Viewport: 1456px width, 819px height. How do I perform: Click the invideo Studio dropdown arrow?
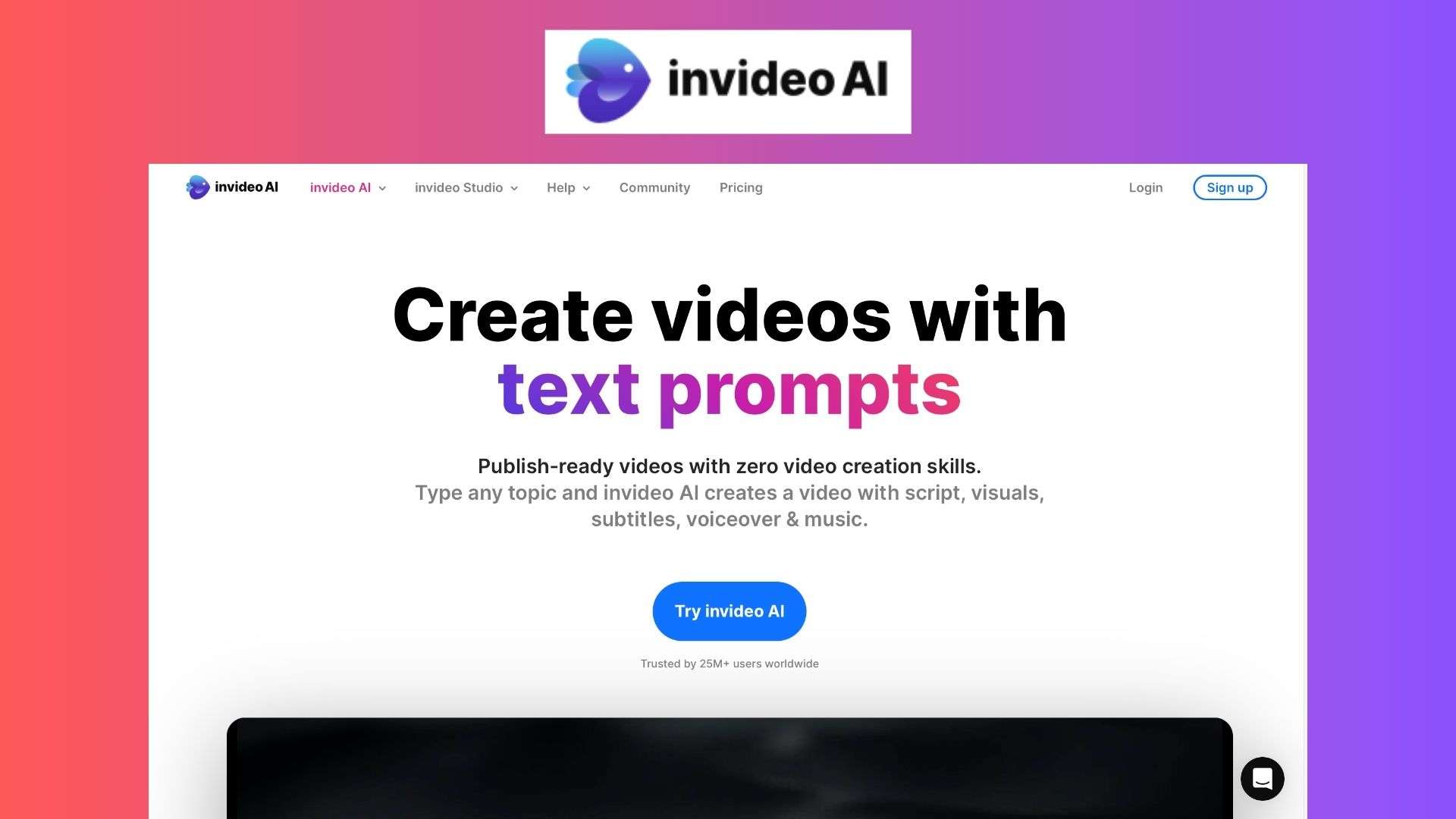(515, 188)
